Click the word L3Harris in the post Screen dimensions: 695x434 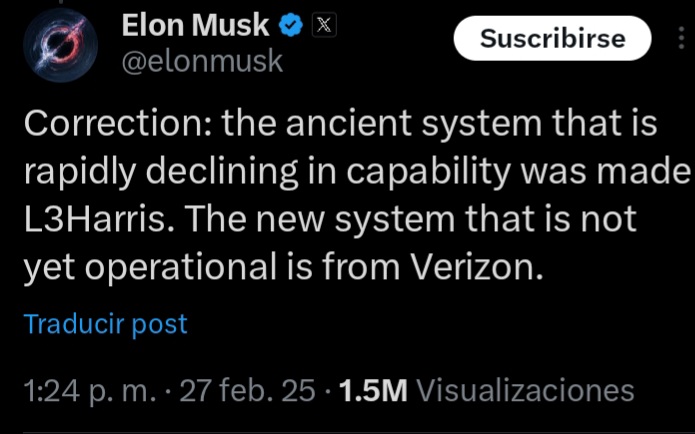(x=94, y=219)
